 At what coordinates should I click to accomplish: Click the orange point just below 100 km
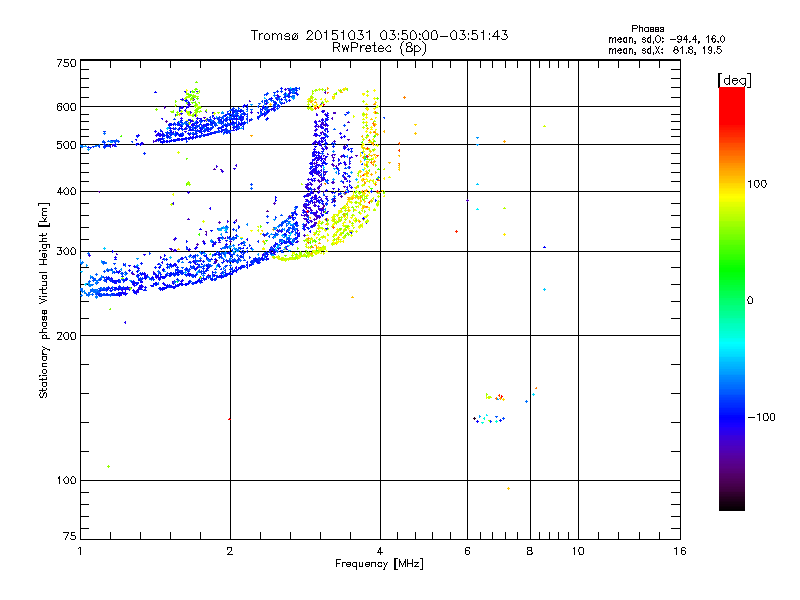pyautogui.click(x=508, y=489)
